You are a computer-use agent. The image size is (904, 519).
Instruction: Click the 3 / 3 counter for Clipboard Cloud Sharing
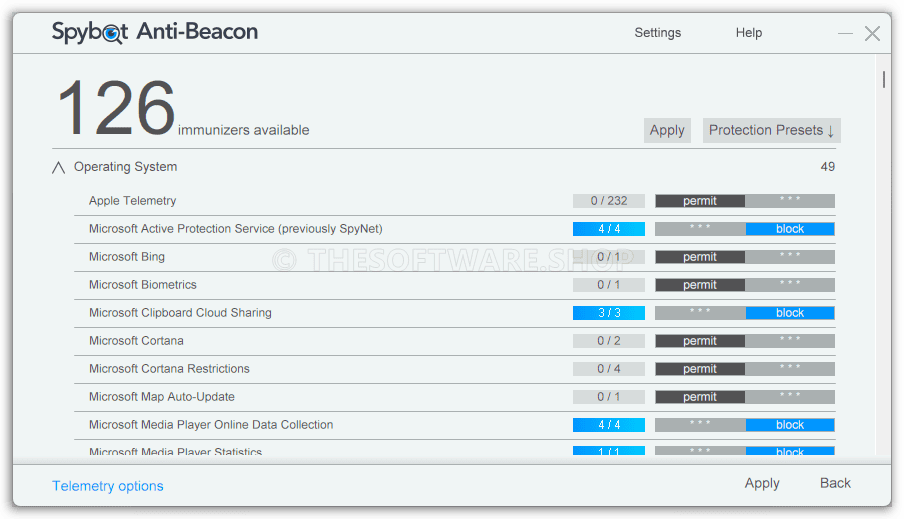(609, 313)
